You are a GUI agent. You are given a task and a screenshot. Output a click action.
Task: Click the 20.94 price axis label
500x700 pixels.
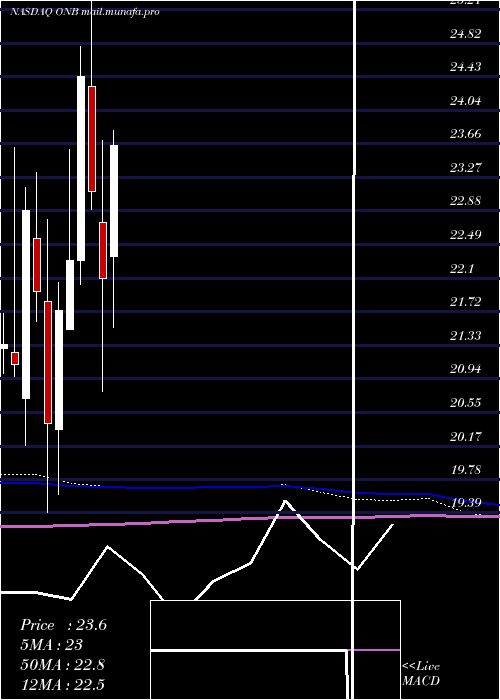465,369
